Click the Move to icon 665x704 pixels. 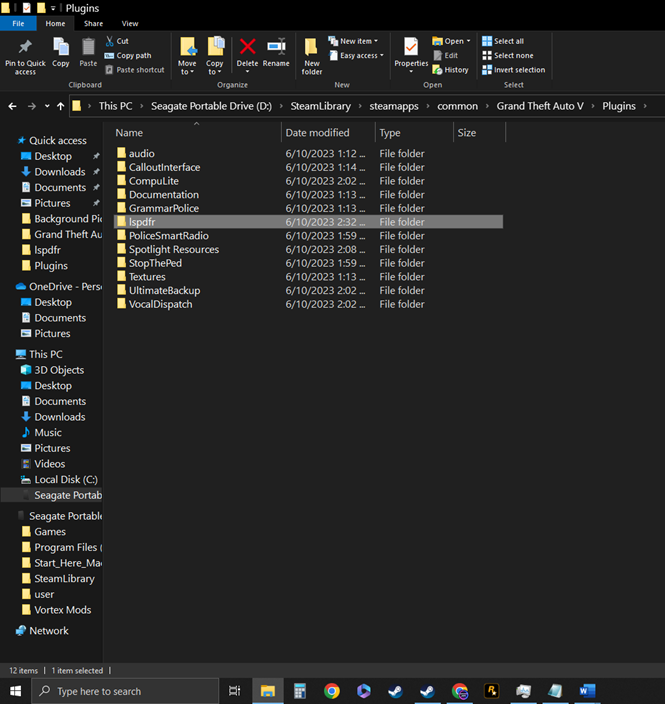click(187, 50)
